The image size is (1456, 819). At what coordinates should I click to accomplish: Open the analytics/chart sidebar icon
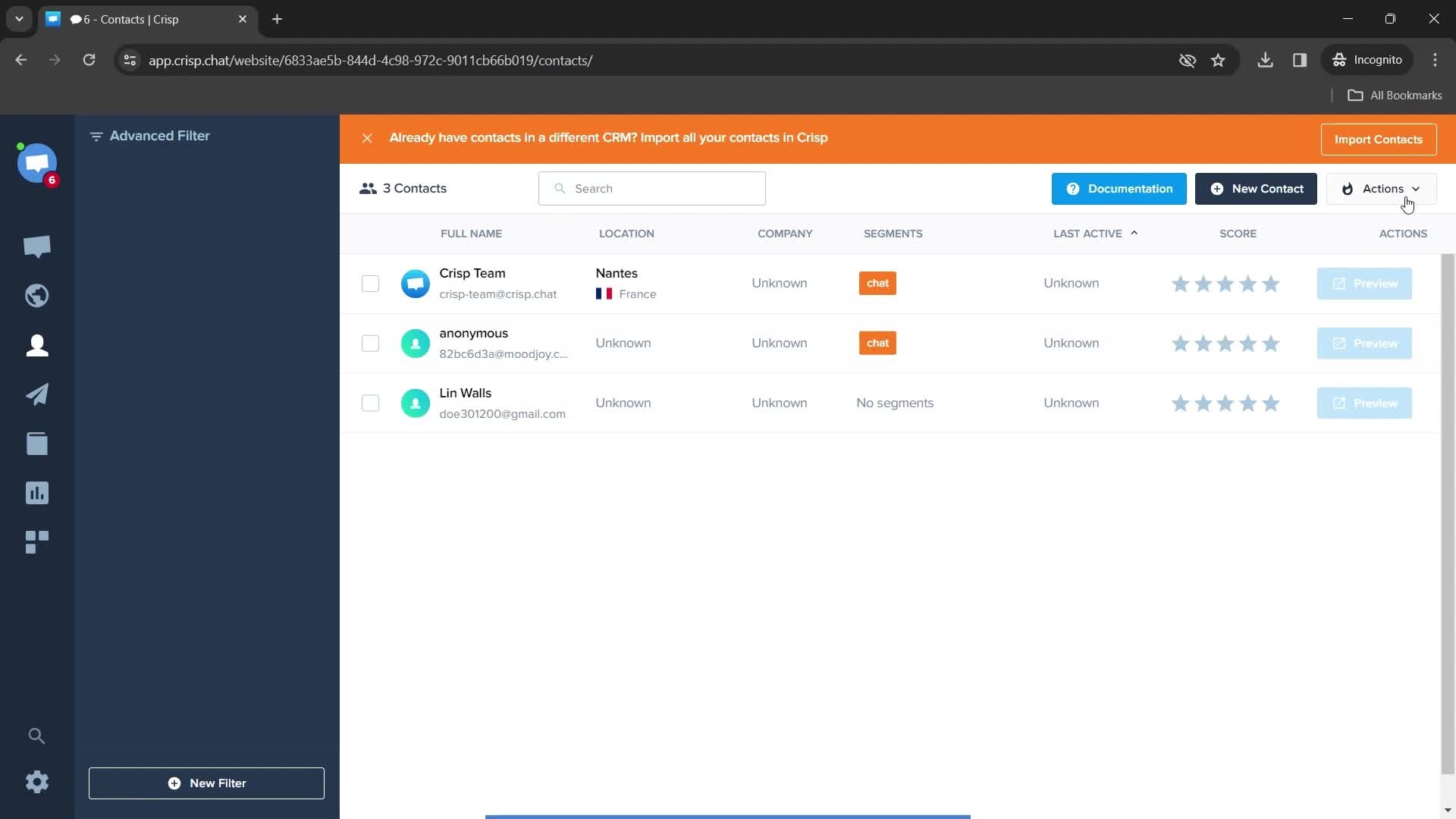(x=37, y=493)
